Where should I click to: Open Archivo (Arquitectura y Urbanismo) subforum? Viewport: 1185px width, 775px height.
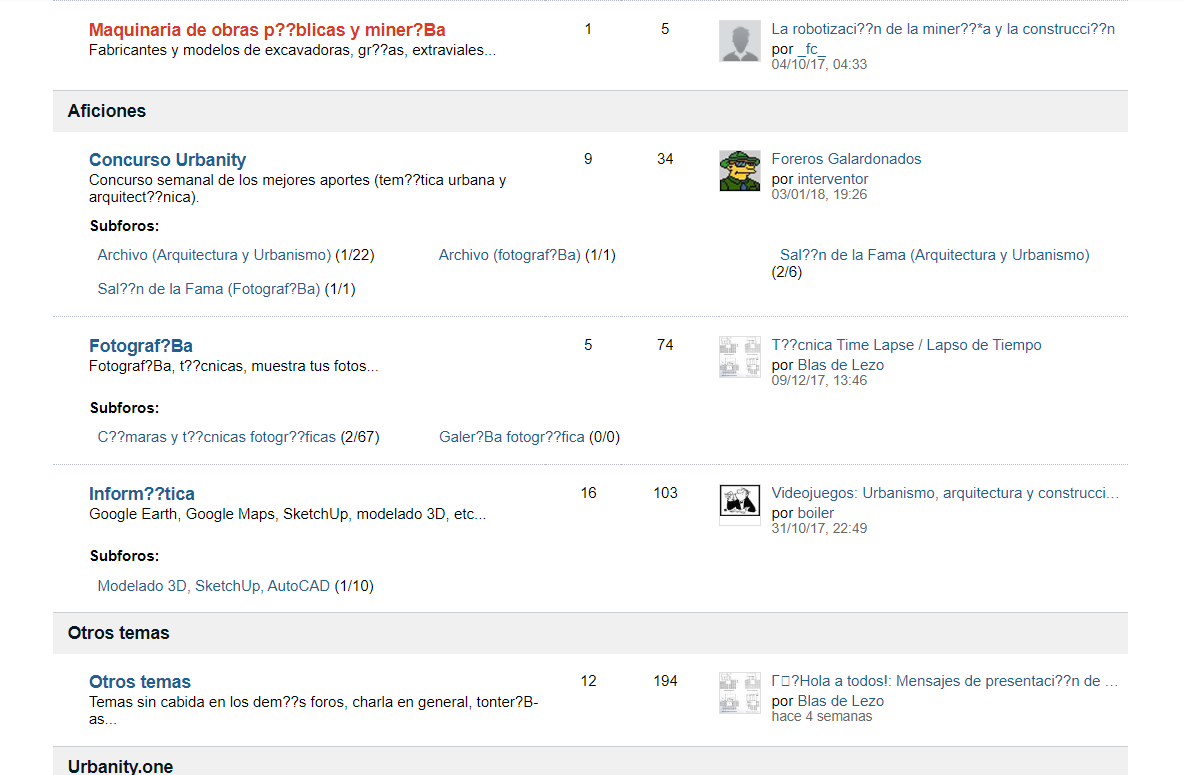pos(214,255)
